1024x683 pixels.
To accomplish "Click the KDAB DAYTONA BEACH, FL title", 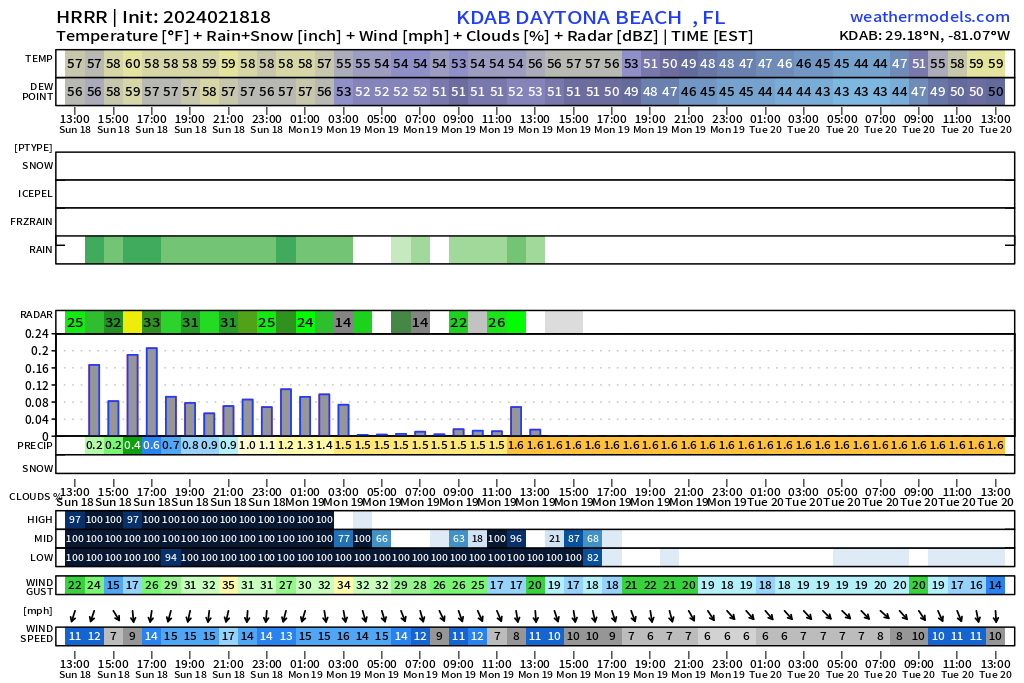I will pos(590,18).
